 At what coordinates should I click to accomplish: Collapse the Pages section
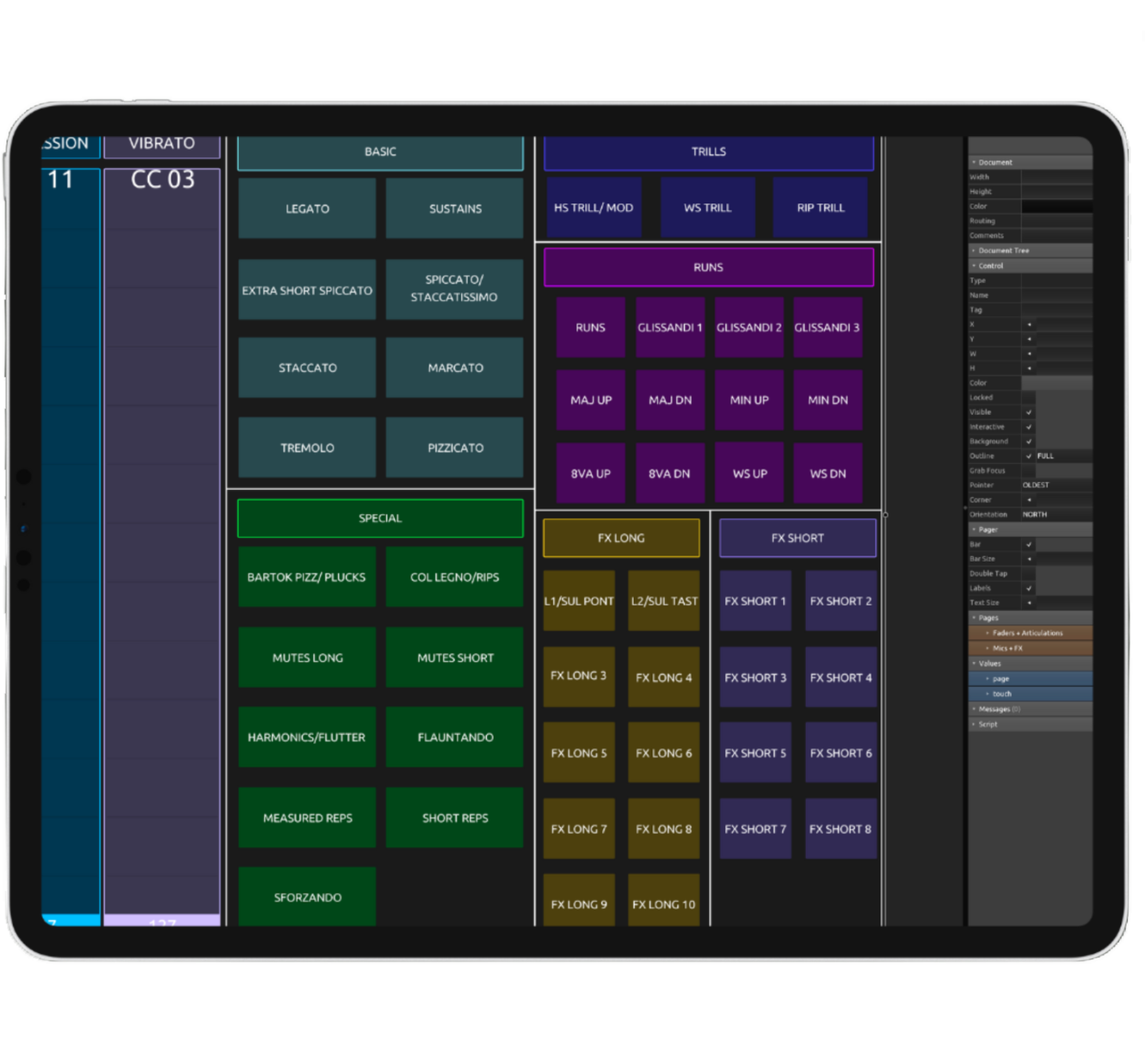(1030, 618)
